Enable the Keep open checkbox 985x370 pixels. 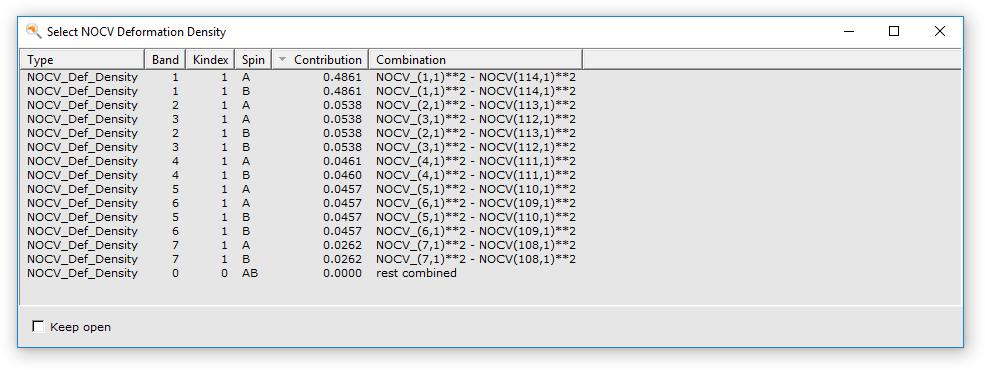(x=38, y=327)
